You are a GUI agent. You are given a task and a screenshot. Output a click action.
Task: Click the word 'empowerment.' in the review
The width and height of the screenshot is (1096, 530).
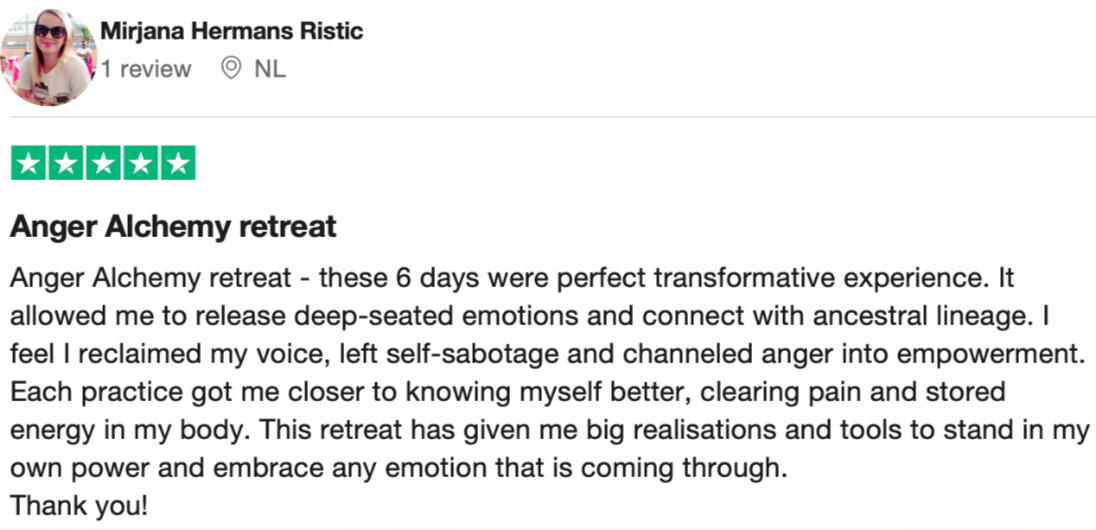[x=990, y=354]
